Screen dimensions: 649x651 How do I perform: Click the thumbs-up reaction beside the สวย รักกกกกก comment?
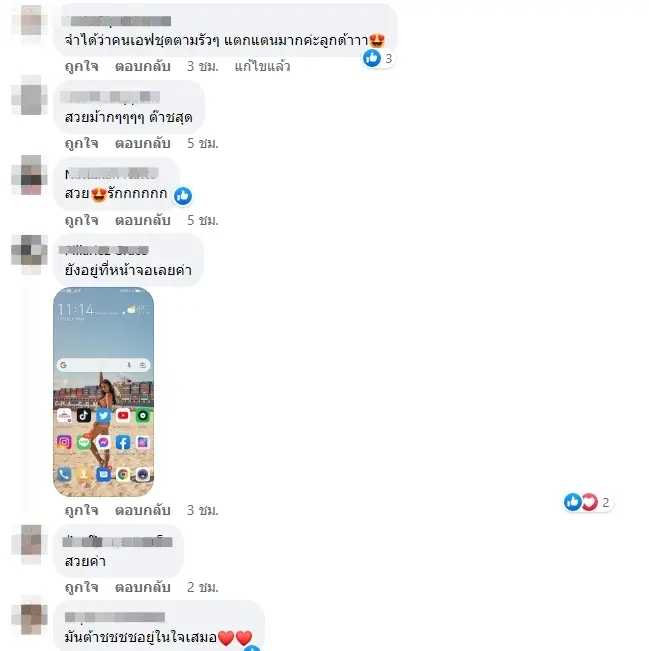click(x=183, y=196)
